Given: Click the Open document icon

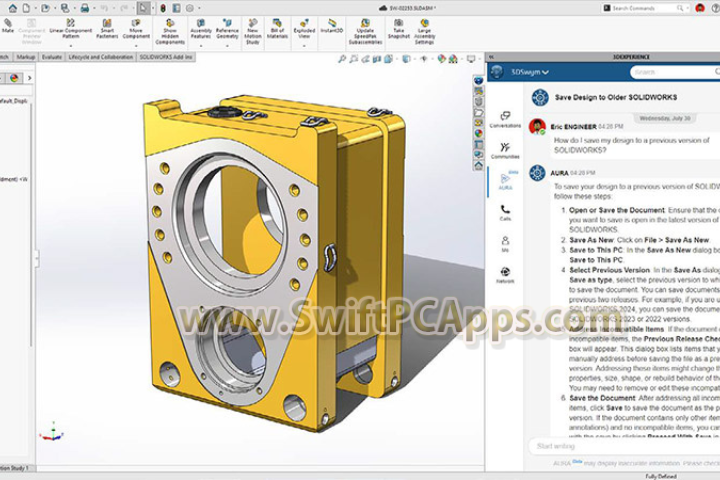Looking at the screenshot, I should click(45, 8).
